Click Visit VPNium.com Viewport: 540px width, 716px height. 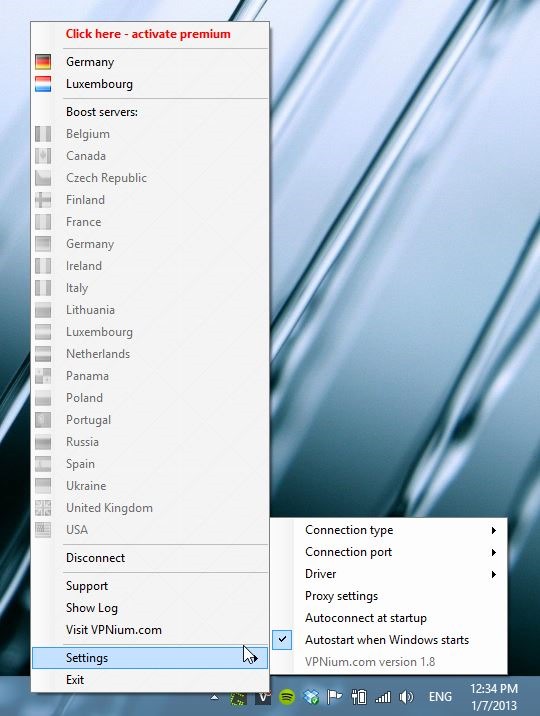click(x=150, y=630)
